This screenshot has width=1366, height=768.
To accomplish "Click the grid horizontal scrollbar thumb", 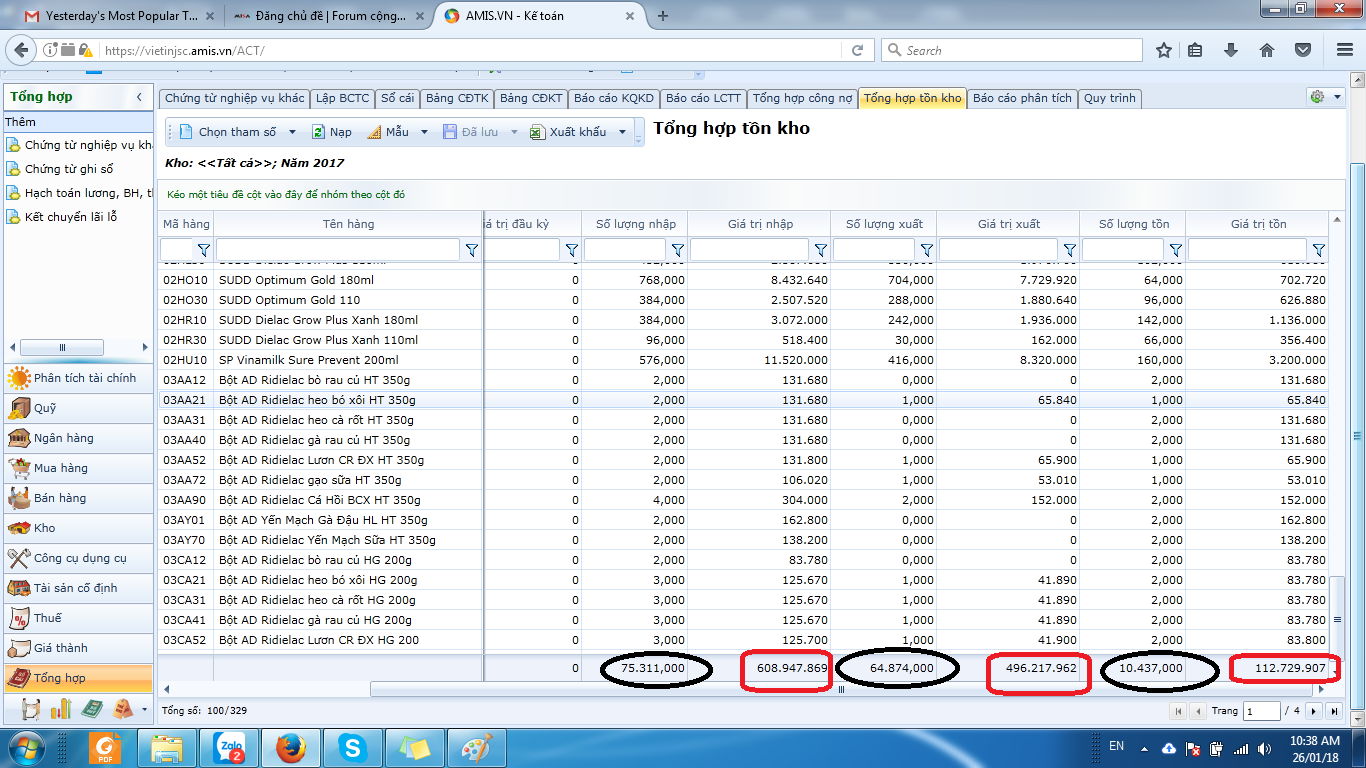I will (842, 689).
